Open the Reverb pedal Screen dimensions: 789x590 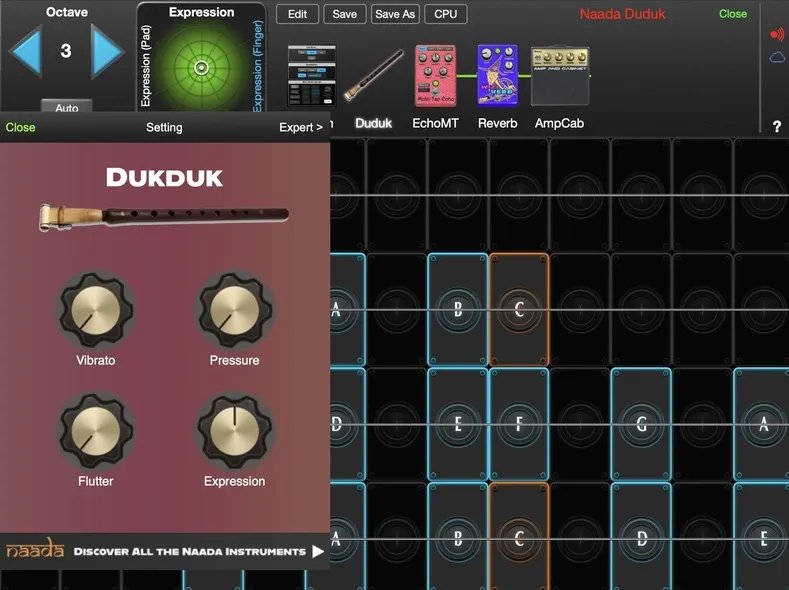(x=498, y=75)
